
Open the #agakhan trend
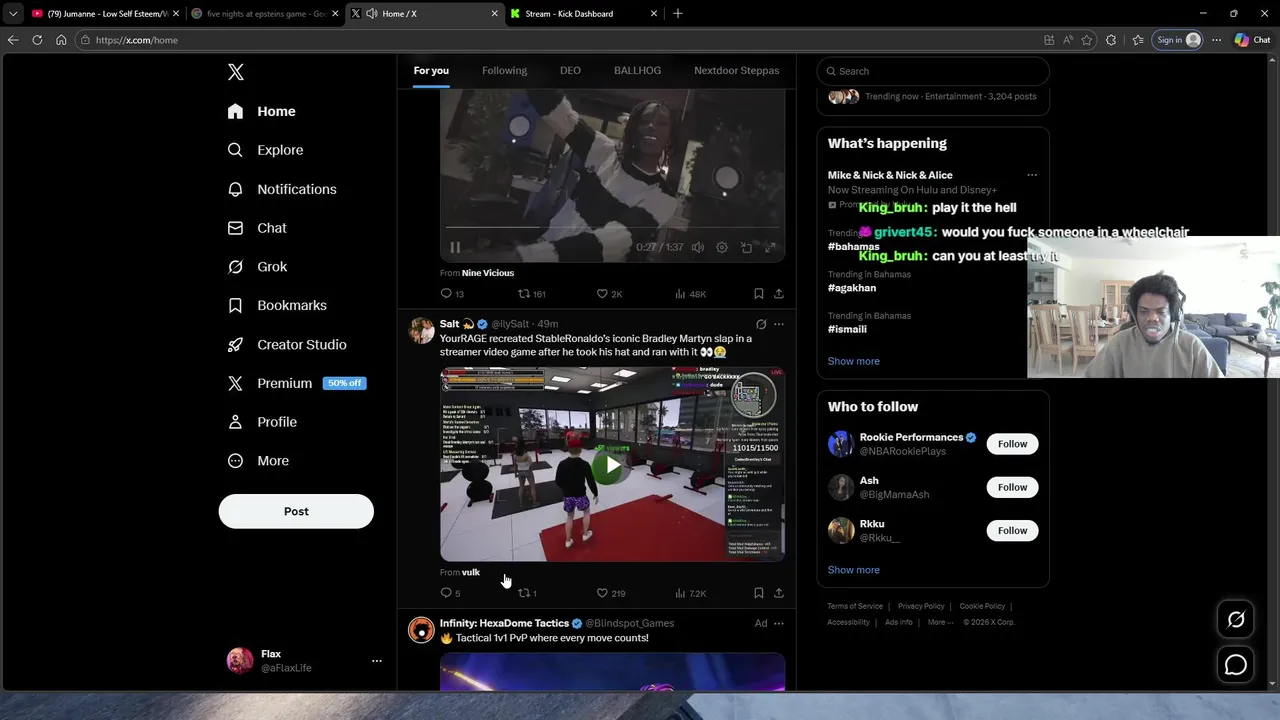[852, 288]
